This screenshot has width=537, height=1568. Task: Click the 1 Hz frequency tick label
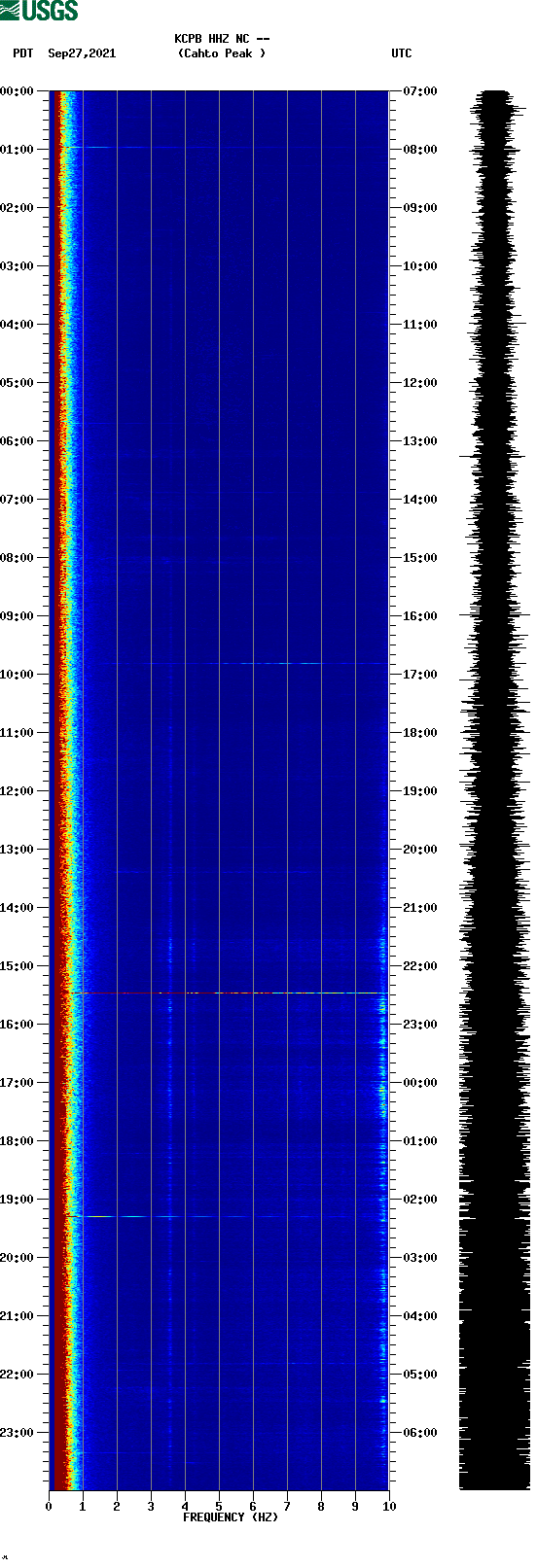coord(83,1507)
